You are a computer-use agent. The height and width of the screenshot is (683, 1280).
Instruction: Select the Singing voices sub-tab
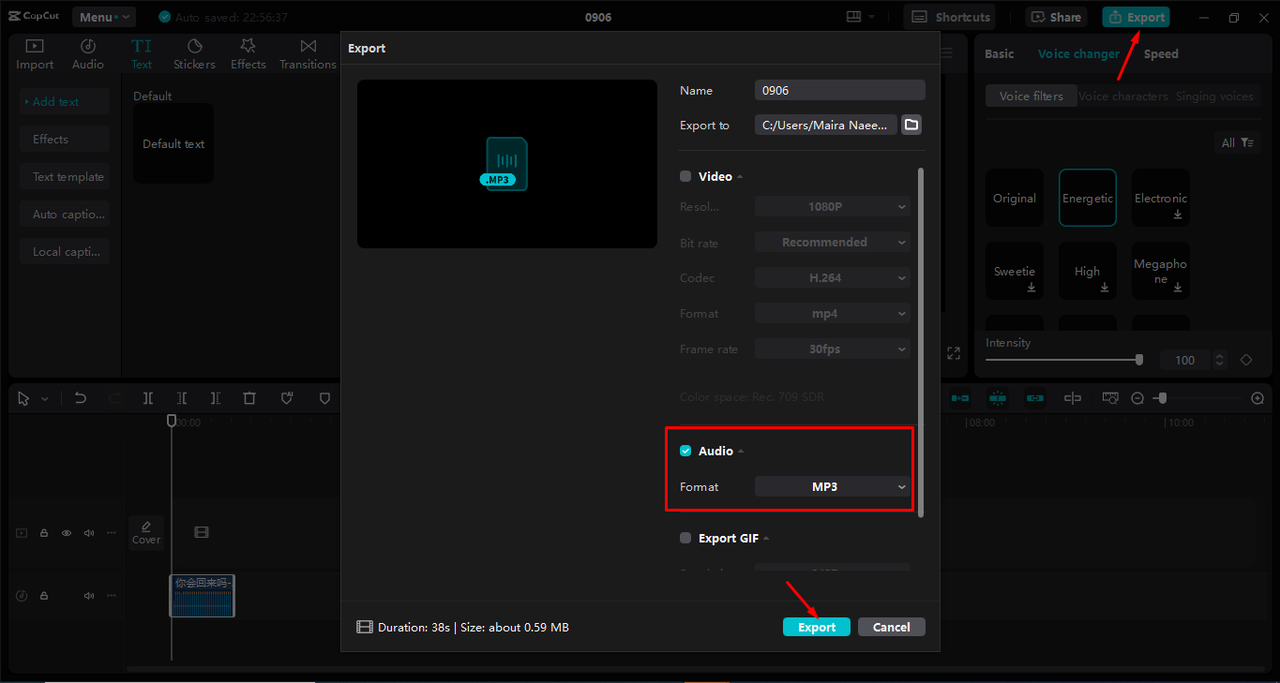(x=1214, y=96)
